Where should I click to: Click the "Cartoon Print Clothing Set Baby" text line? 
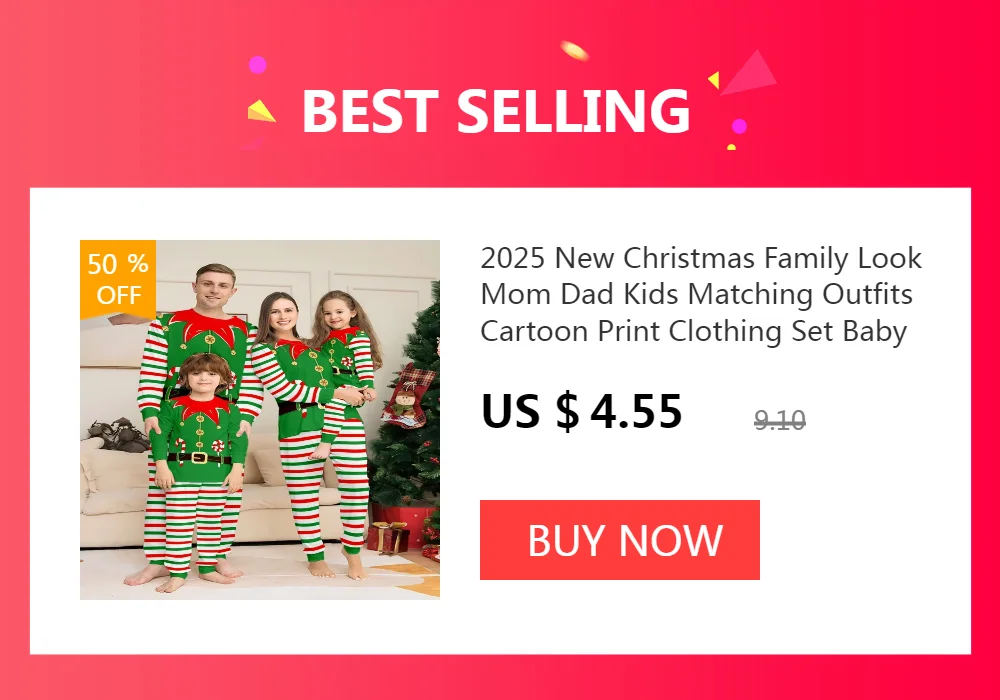[x=694, y=332]
